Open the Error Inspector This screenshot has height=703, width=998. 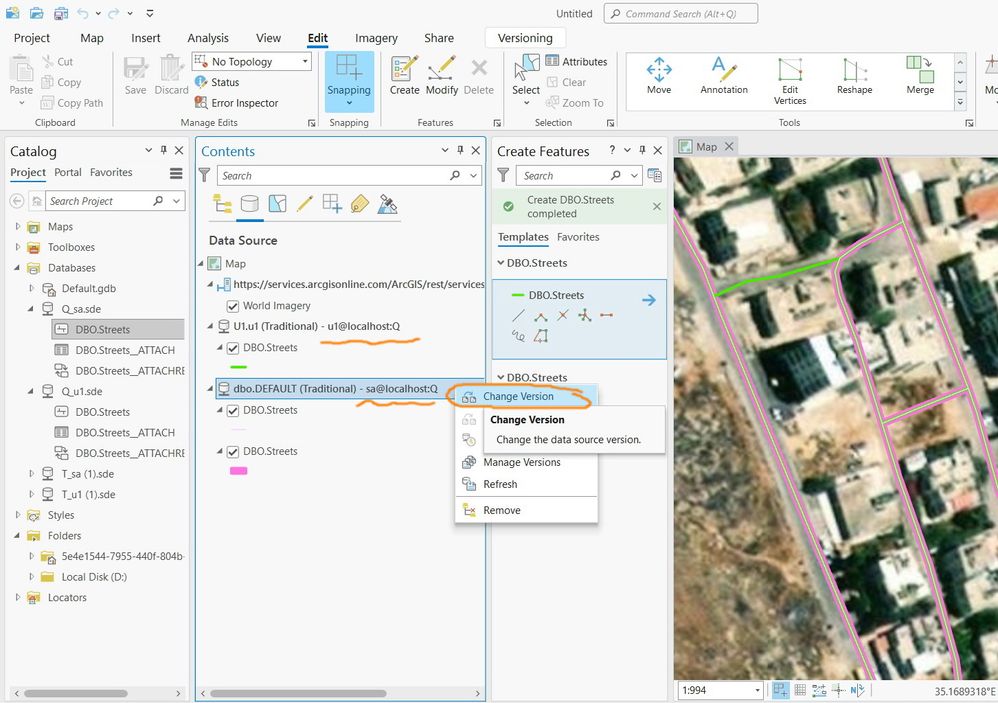click(244, 103)
